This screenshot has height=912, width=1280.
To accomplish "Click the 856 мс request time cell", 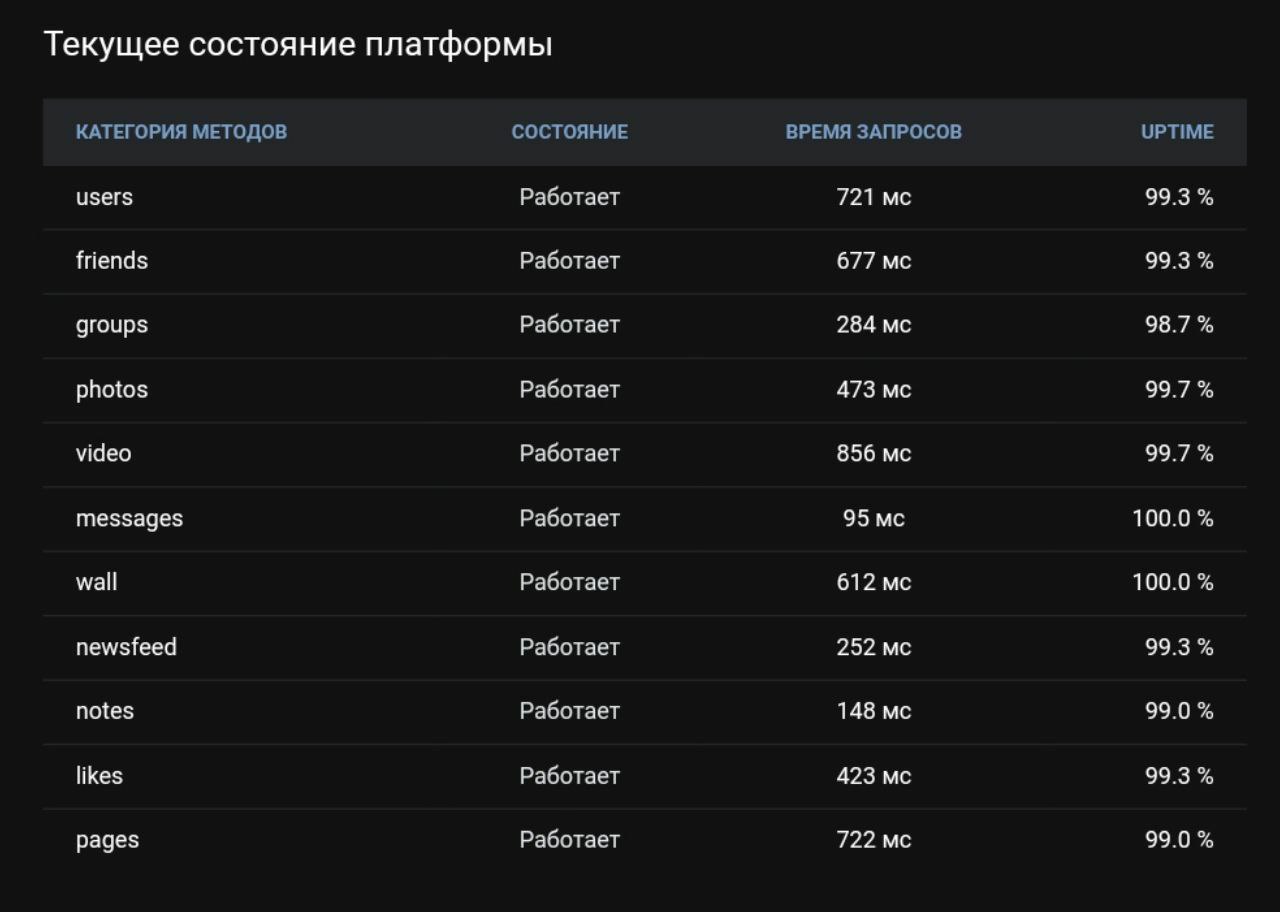I will point(873,454).
